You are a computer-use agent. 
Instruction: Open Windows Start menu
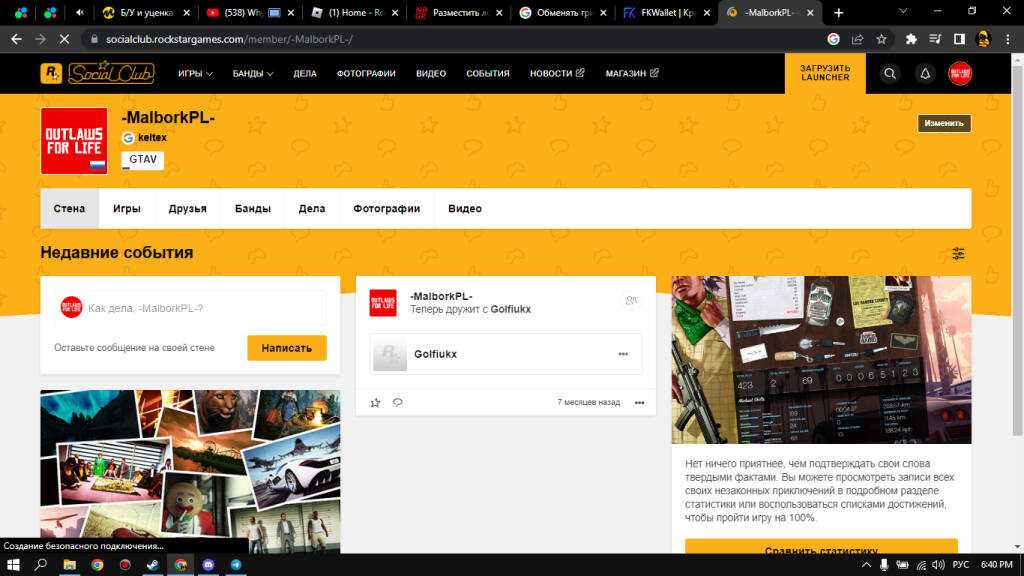click(13, 564)
